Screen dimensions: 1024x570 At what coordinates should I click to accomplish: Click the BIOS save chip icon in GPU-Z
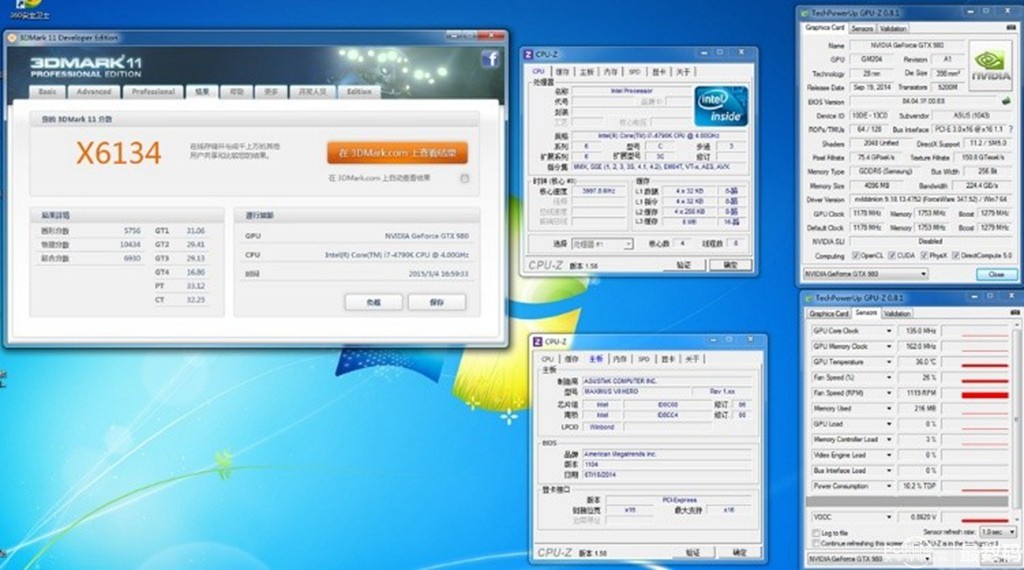[1006, 101]
